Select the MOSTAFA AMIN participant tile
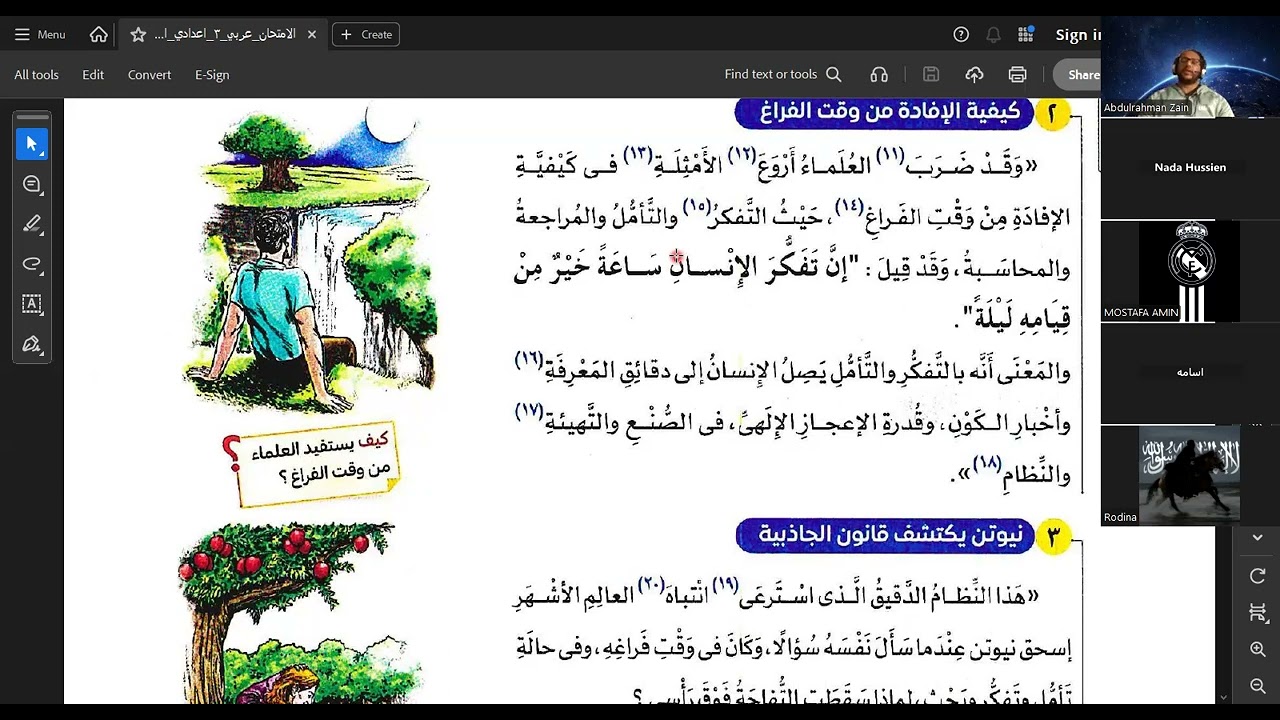Screen dimensions: 1280x720 [x=1190, y=271]
